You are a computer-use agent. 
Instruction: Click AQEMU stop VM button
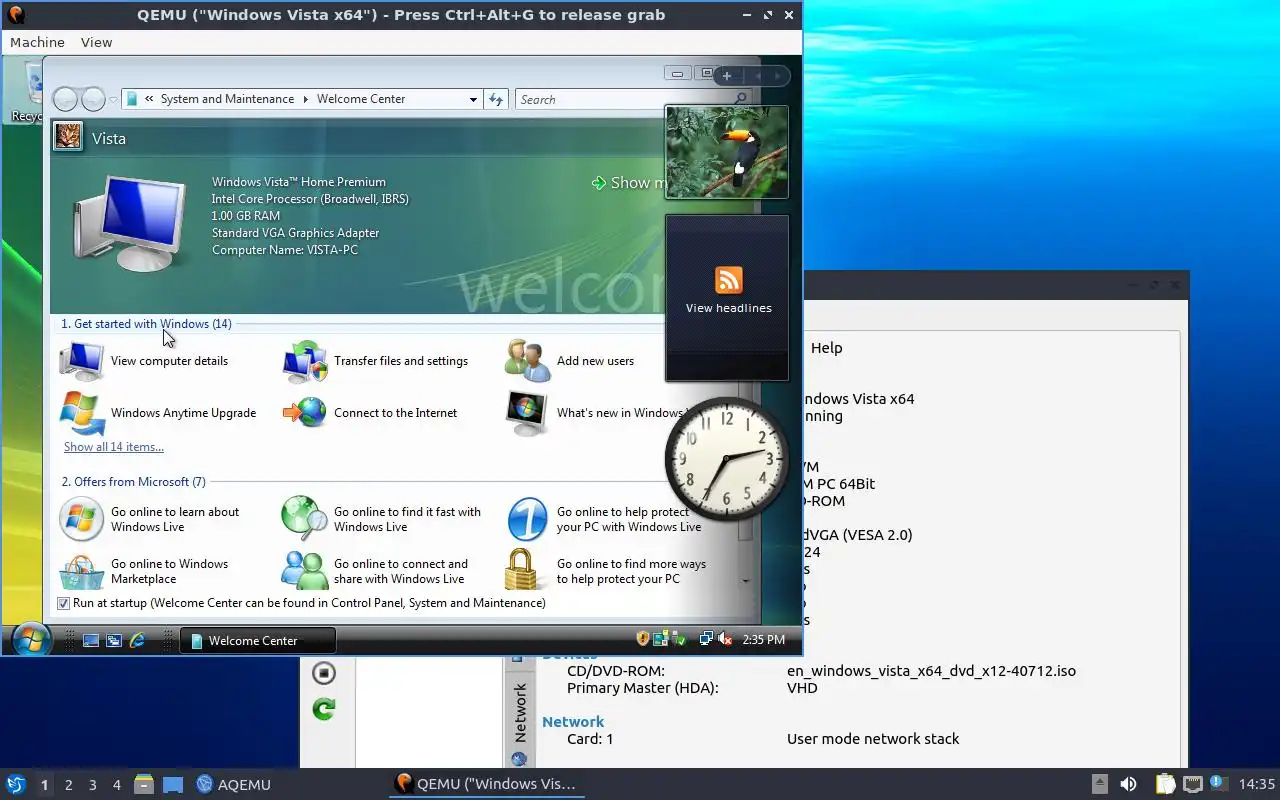(324, 673)
